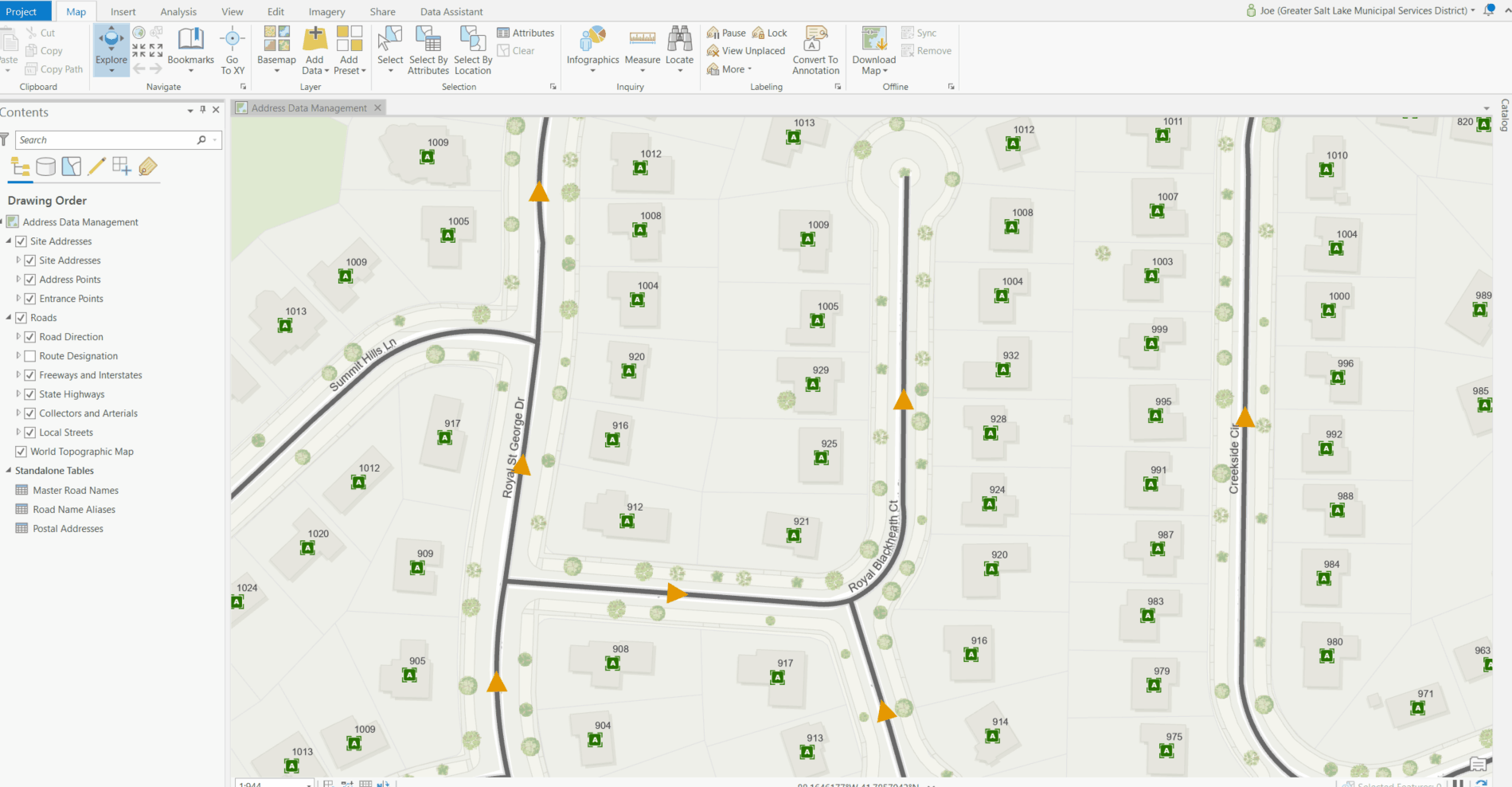Click the Go To XY tool
This screenshot has width=1512, height=787.
(x=232, y=50)
